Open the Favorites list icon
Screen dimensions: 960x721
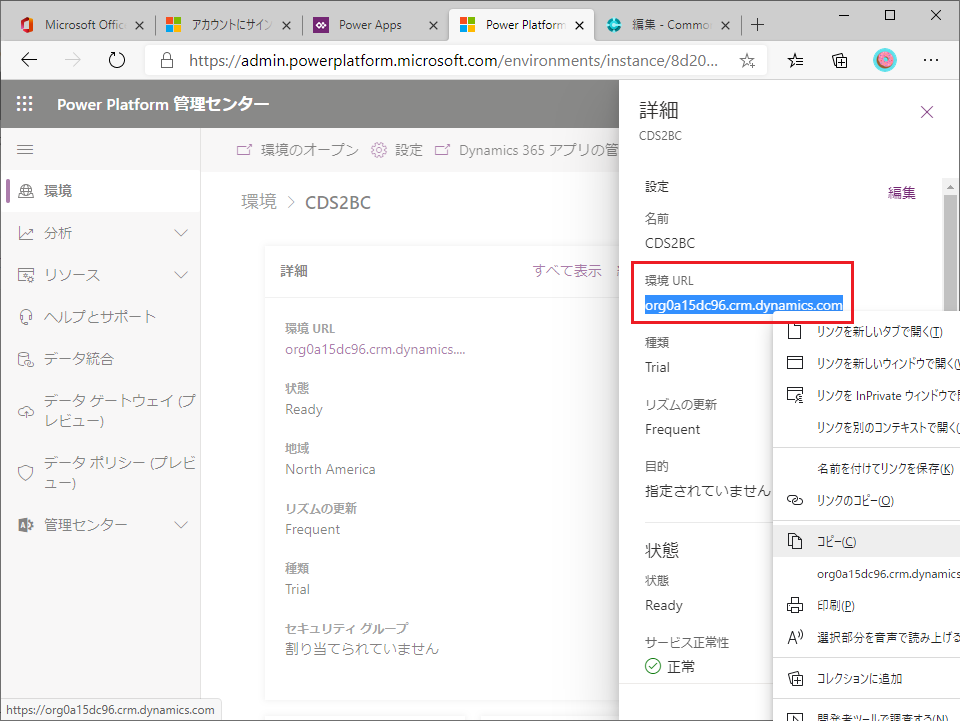pyautogui.click(x=795, y=60)
